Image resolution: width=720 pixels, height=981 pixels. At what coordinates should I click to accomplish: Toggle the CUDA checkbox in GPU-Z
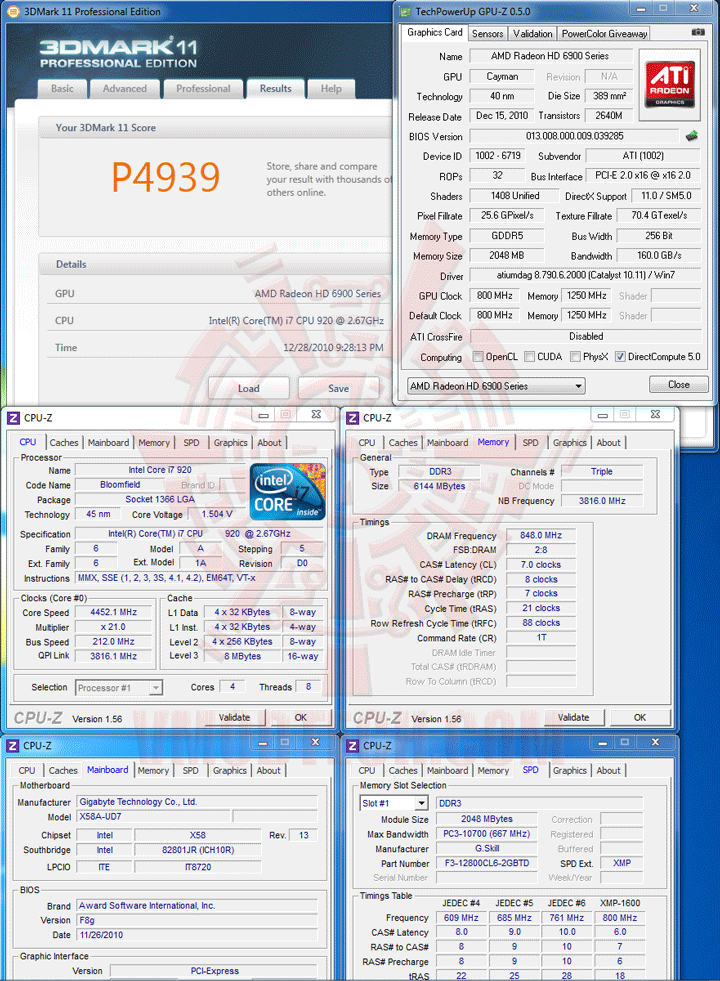[x=529, y=357]
